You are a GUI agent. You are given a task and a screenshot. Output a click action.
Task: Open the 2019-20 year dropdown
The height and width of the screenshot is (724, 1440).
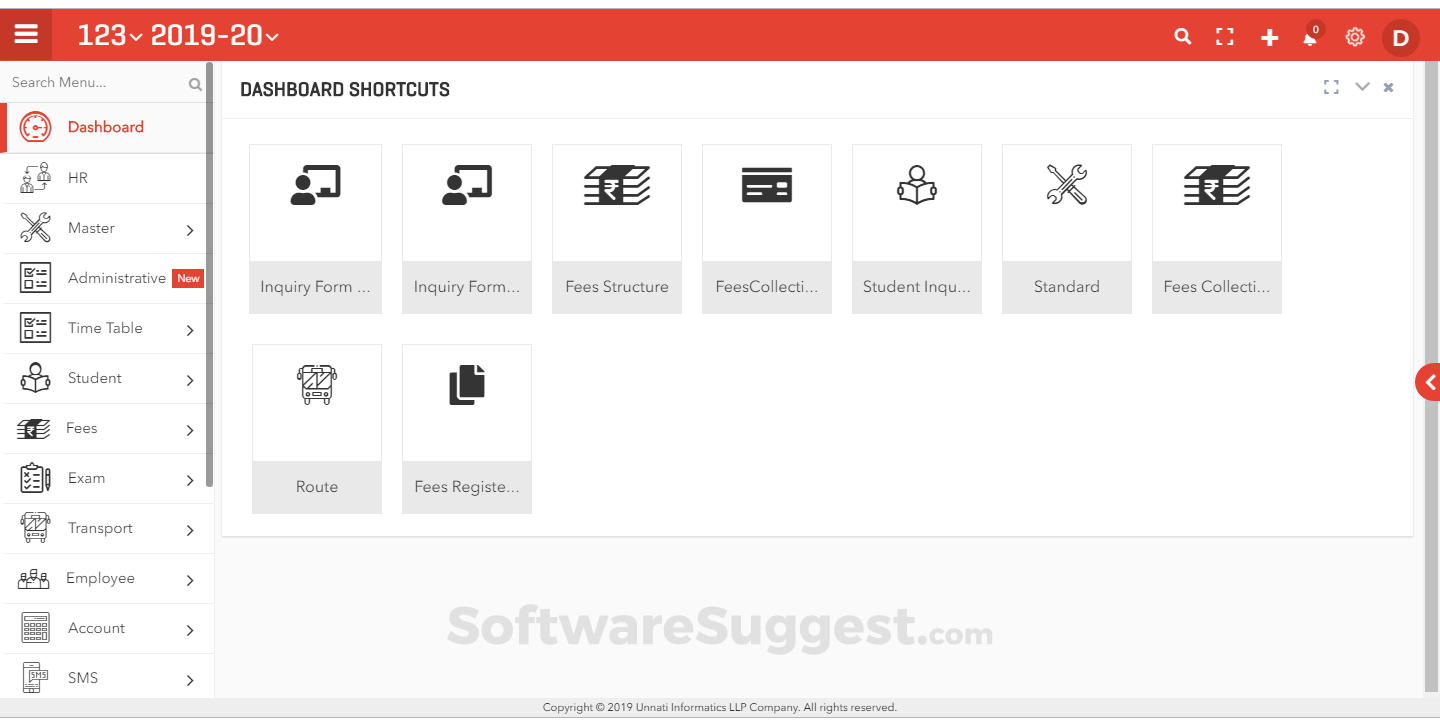215,35
